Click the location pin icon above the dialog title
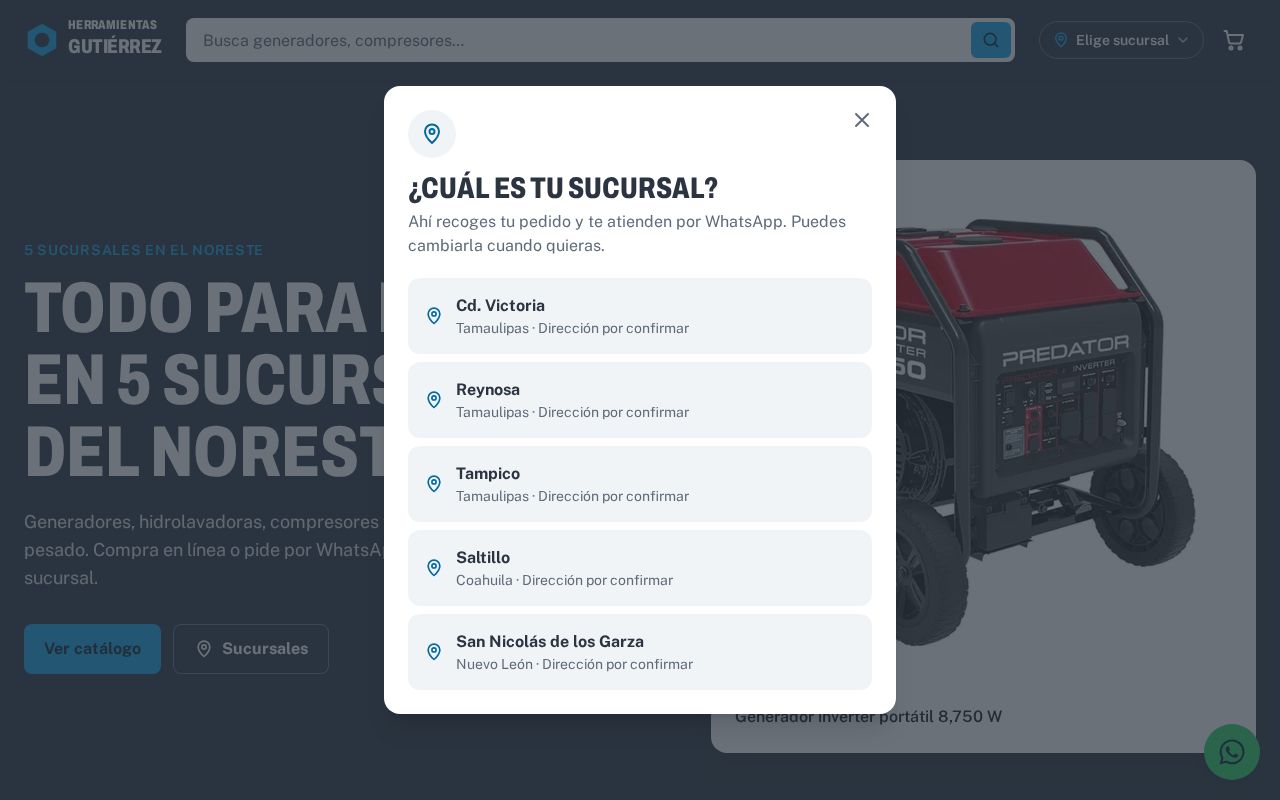This screenshot has width=1280, height=800. point(432,134)
